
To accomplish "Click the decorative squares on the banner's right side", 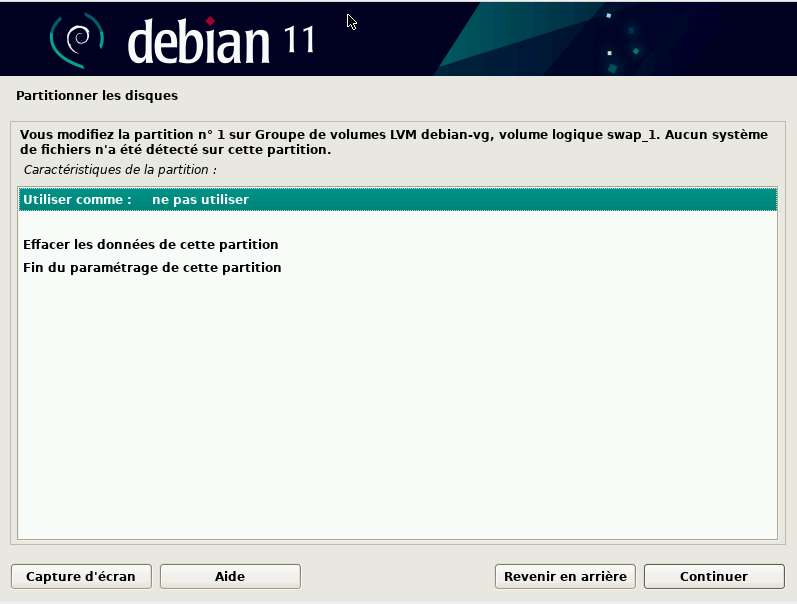I will tap(620, 42).
